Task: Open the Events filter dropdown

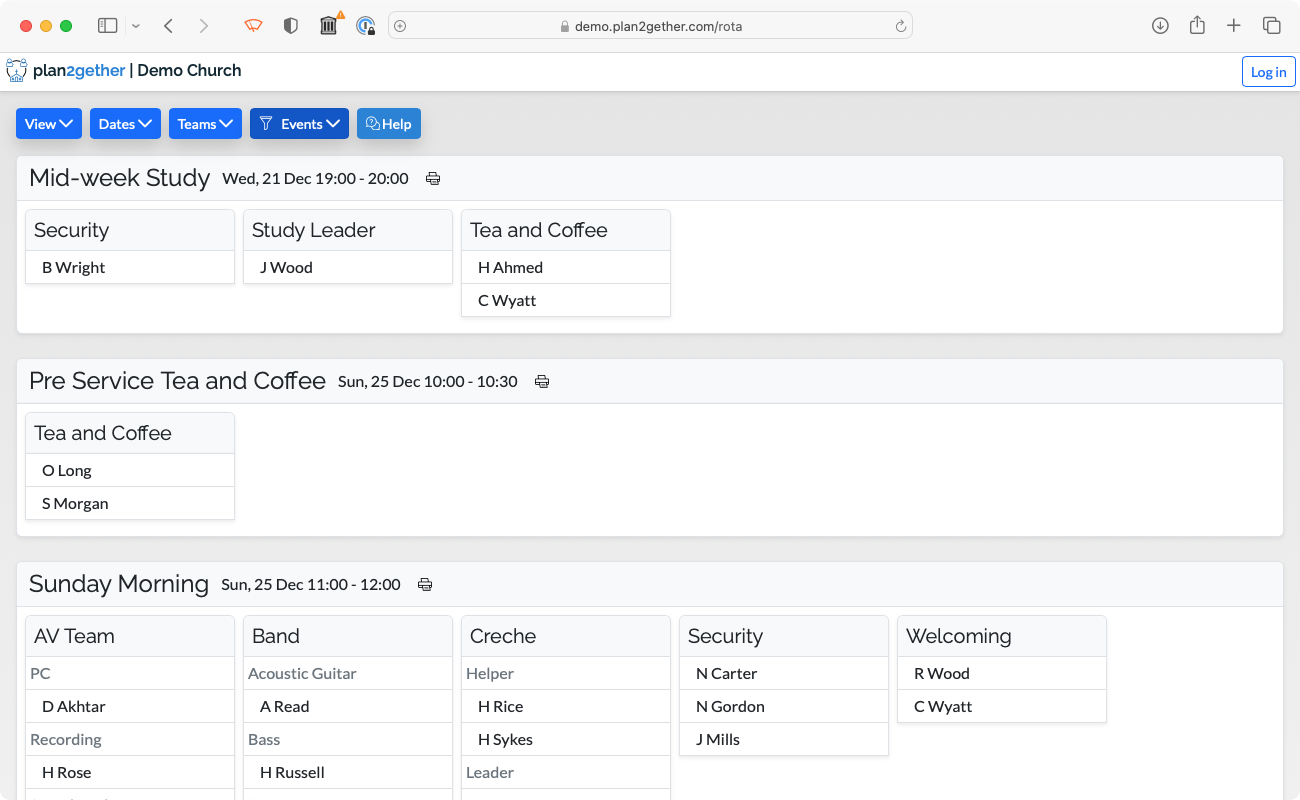Action: (299, 124)
